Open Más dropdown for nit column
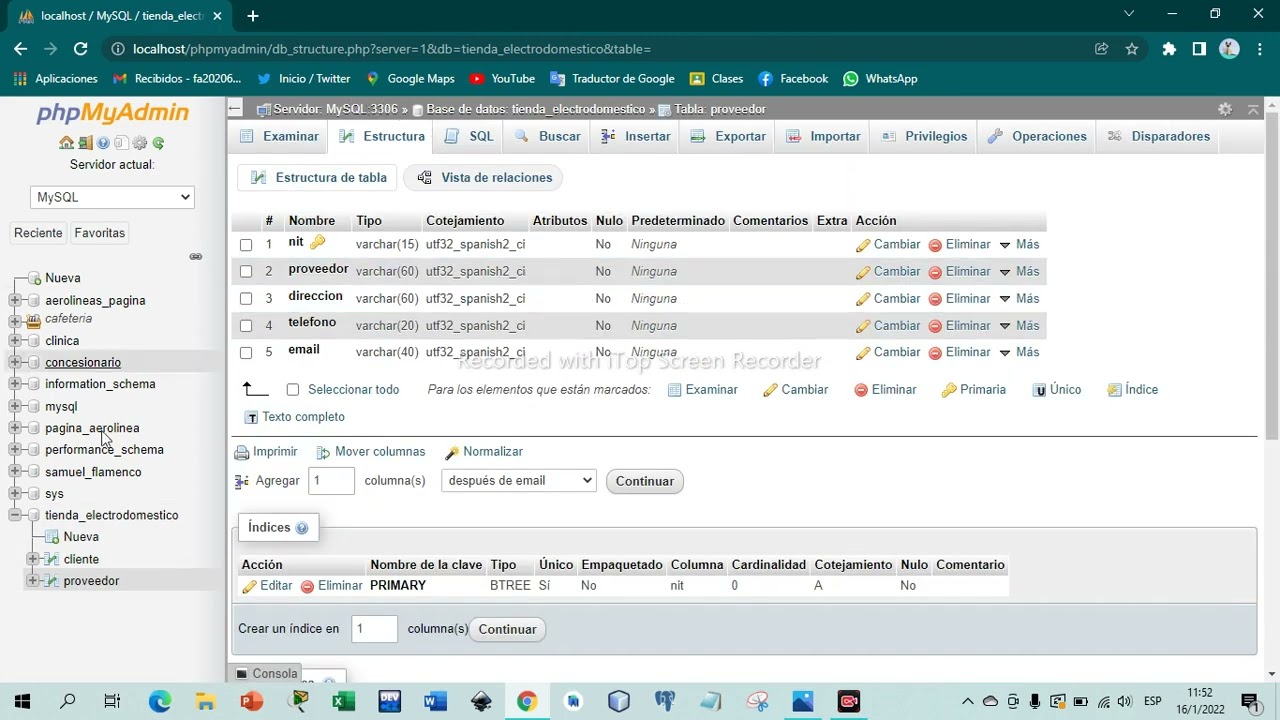 click(x=1019, y=244)
